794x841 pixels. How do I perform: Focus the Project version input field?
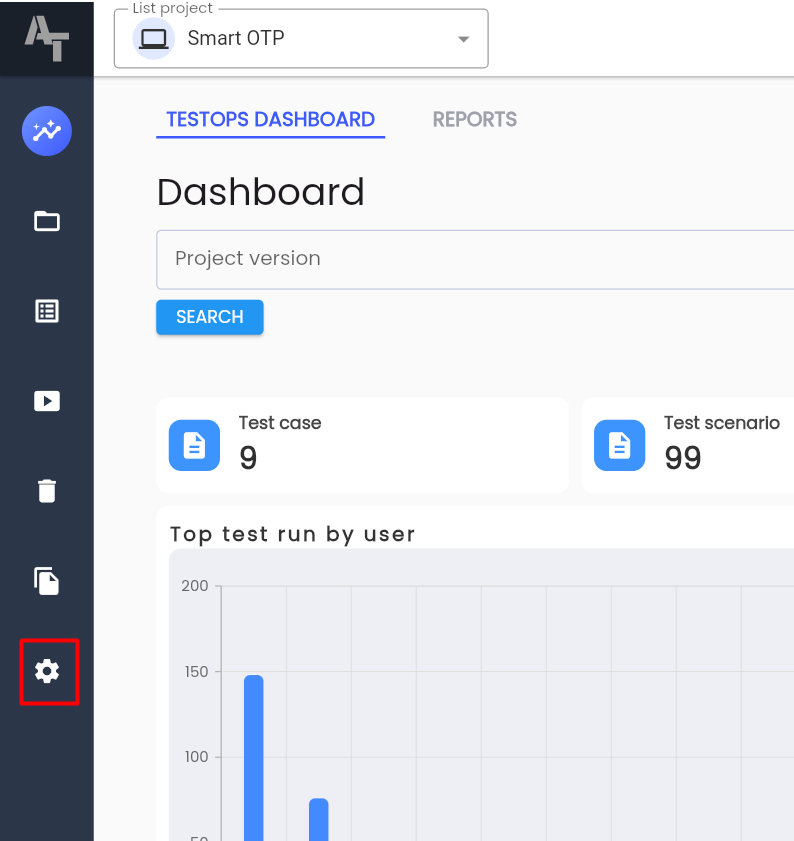click(475, 260)
